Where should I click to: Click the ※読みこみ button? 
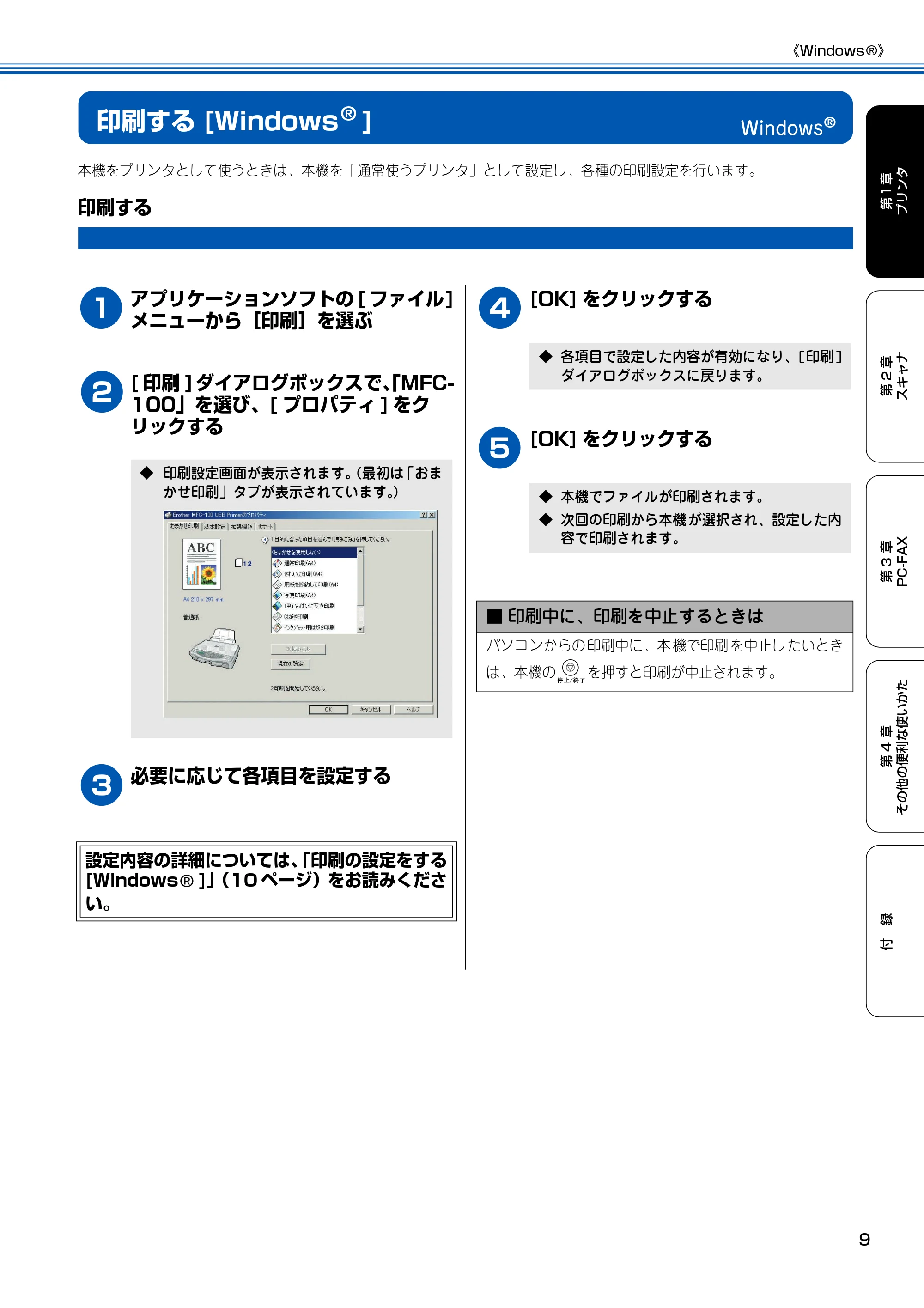pyautogui.click(x=298, y=649)
